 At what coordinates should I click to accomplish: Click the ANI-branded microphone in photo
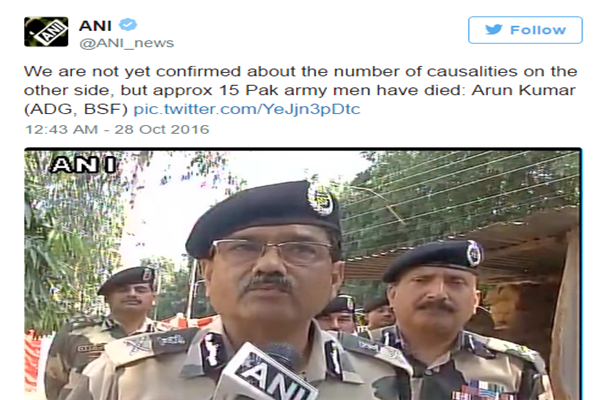[x=268, y=371]
